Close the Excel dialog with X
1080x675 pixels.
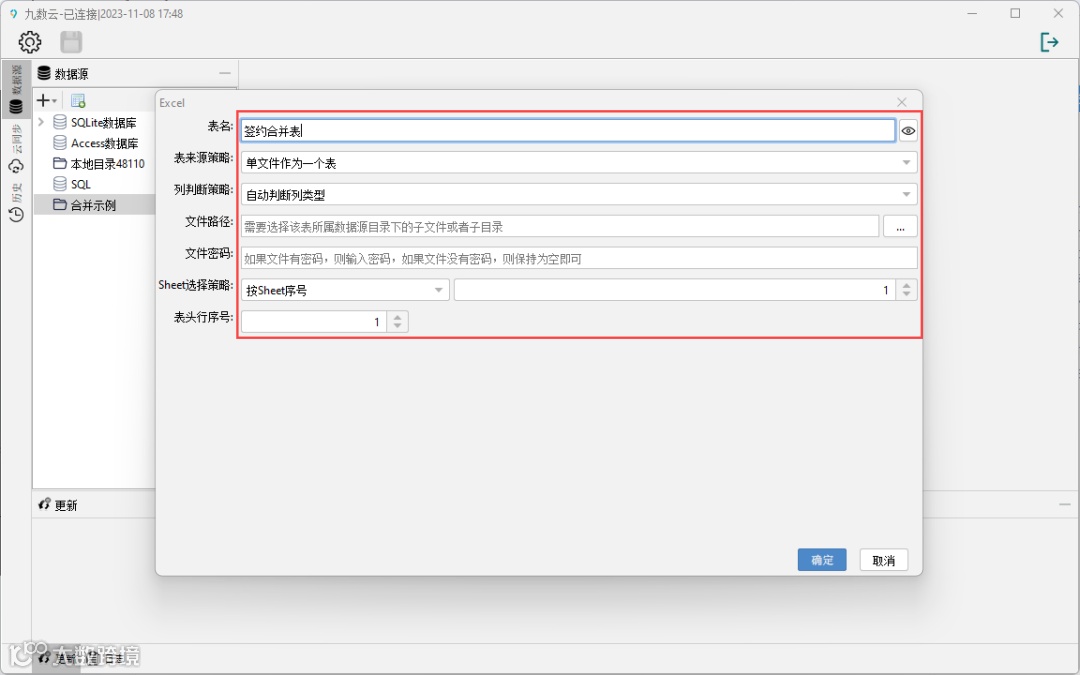pos(902,102)
